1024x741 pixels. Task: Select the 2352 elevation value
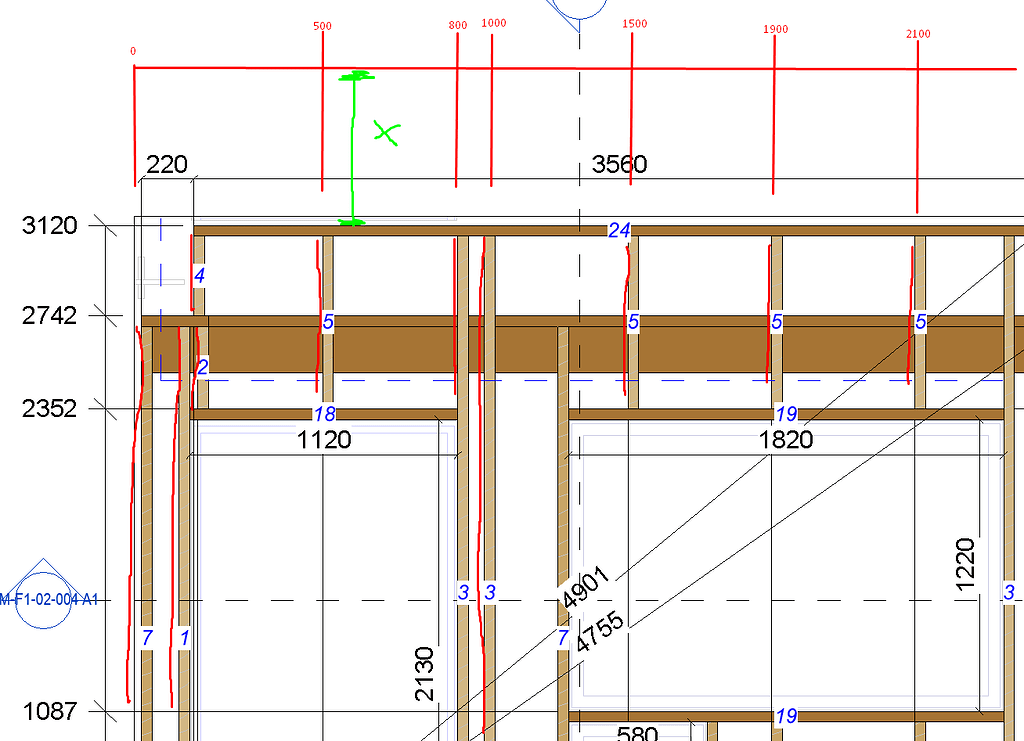50,409
